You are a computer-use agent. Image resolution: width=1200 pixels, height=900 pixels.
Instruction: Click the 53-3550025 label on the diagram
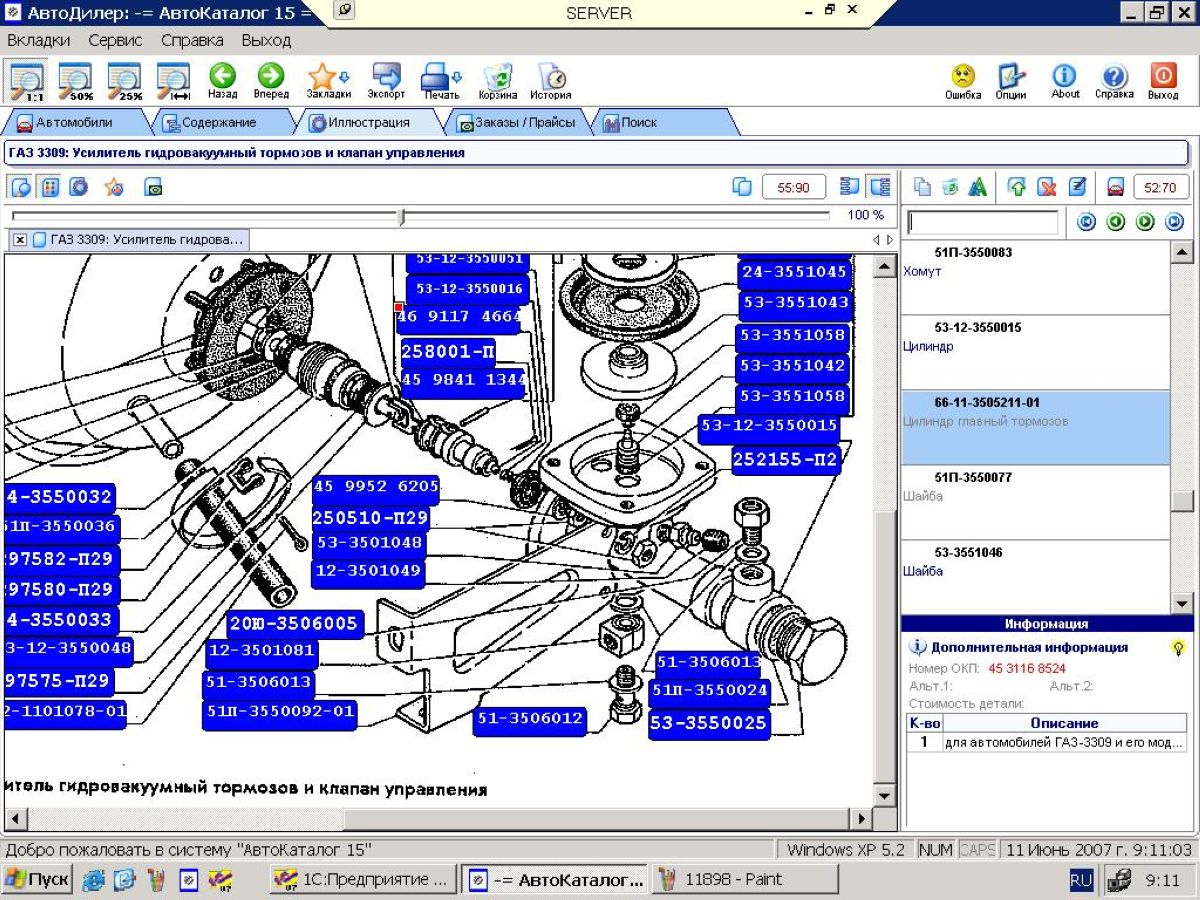click(709, 723)
